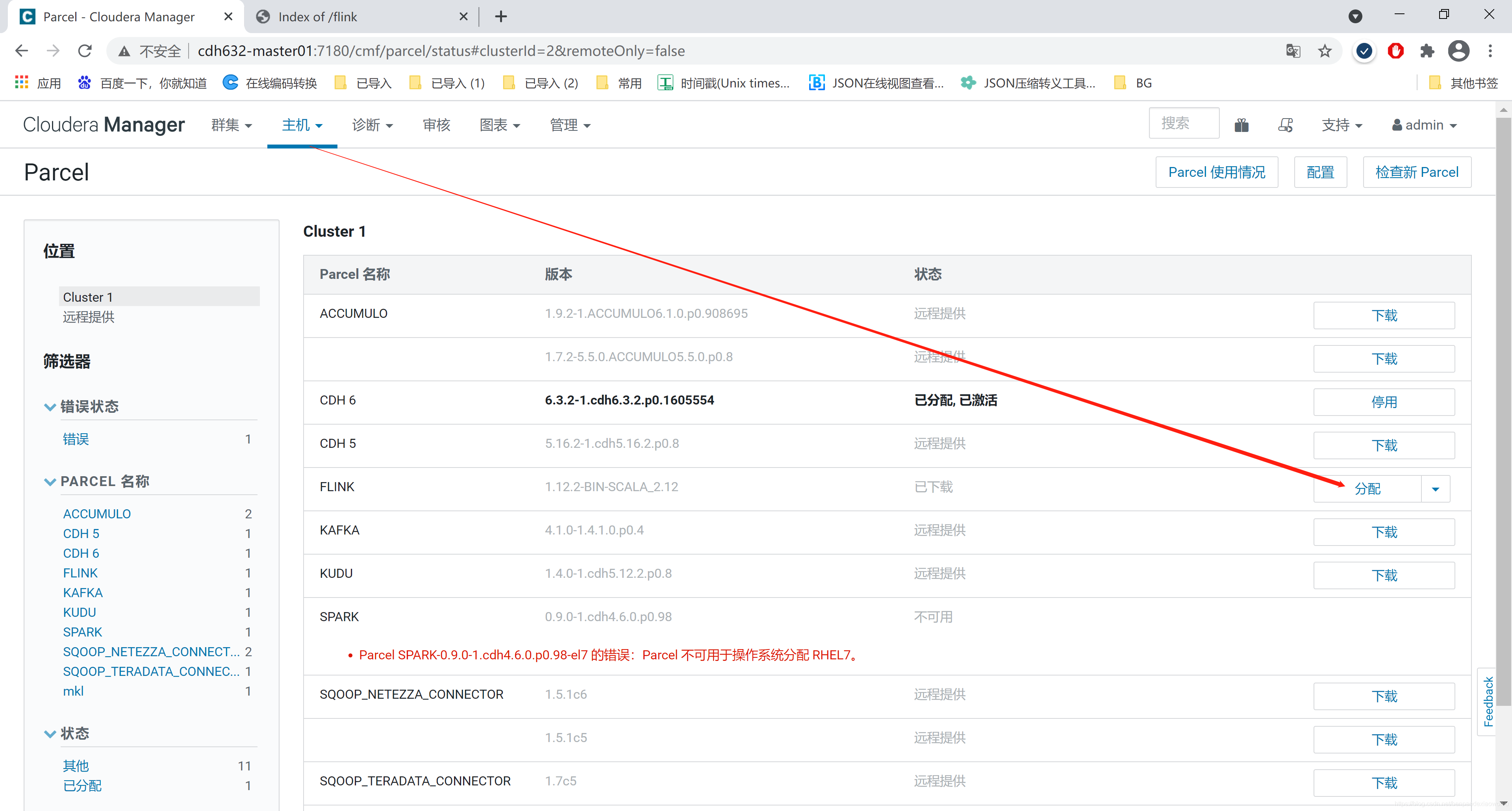Click the Chrome profile avatar icon
1512x811 pixels.
[x=1458, y=51]
